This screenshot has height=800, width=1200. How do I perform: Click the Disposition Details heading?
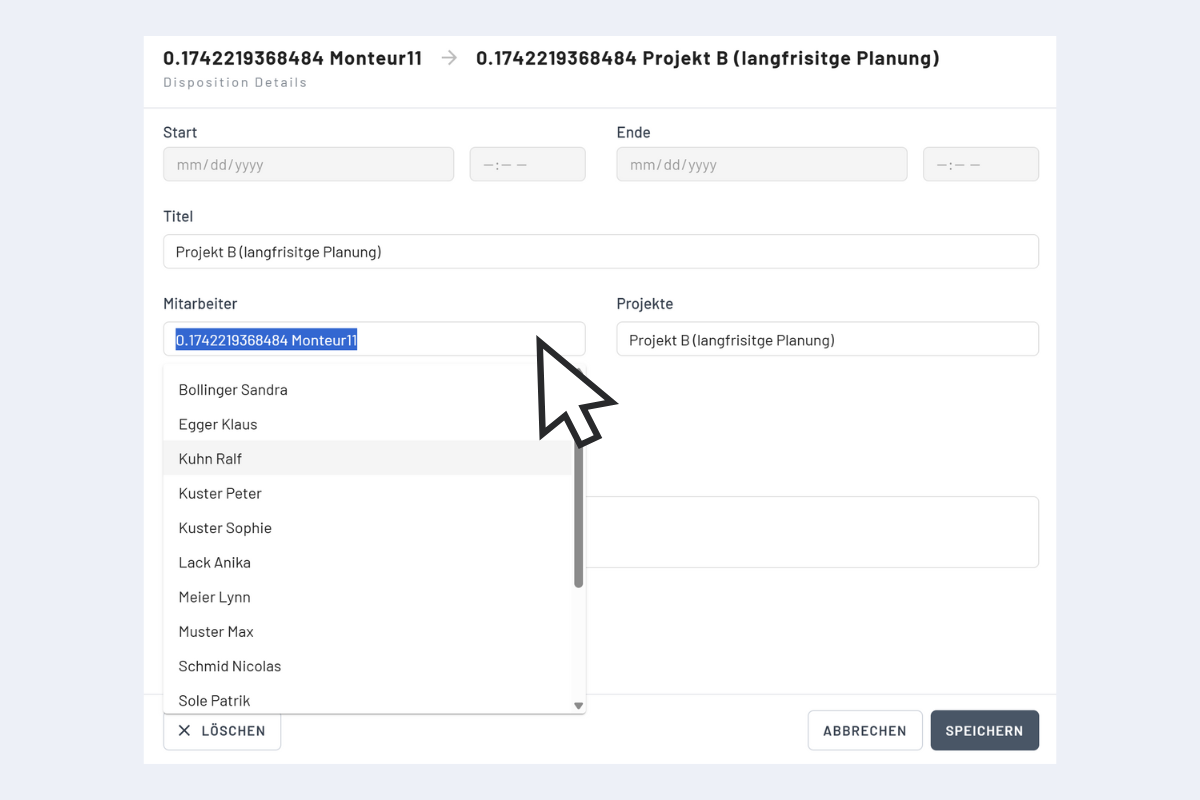[x=235, y=82]
